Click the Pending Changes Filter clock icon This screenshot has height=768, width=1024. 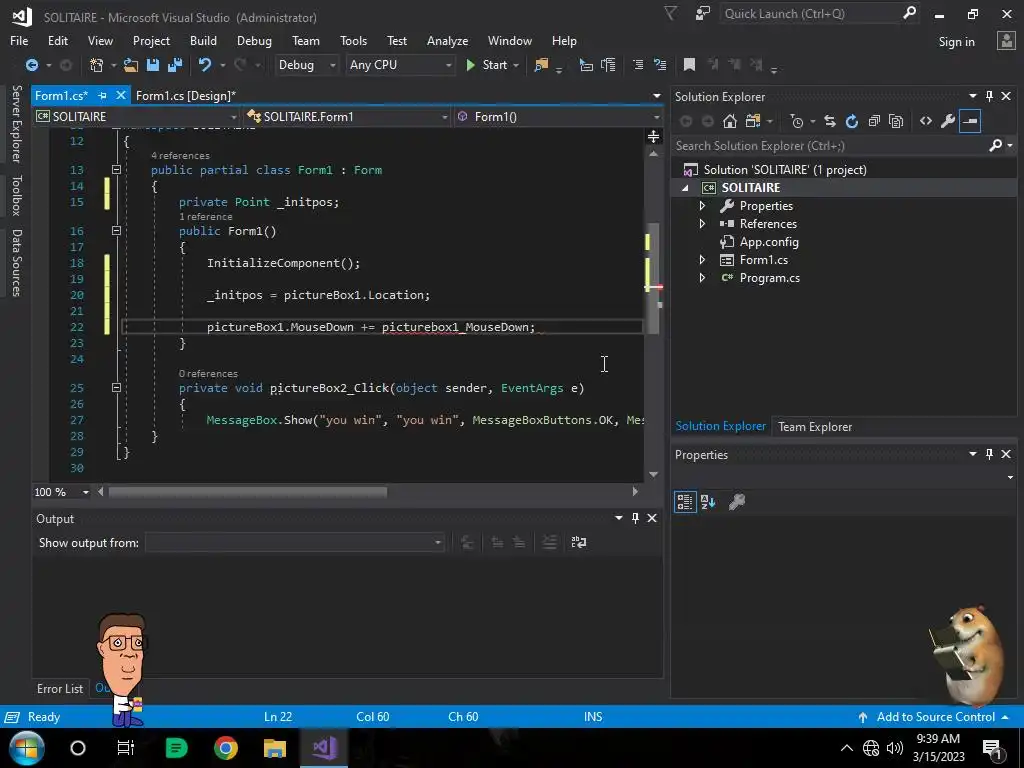[797, 121]
